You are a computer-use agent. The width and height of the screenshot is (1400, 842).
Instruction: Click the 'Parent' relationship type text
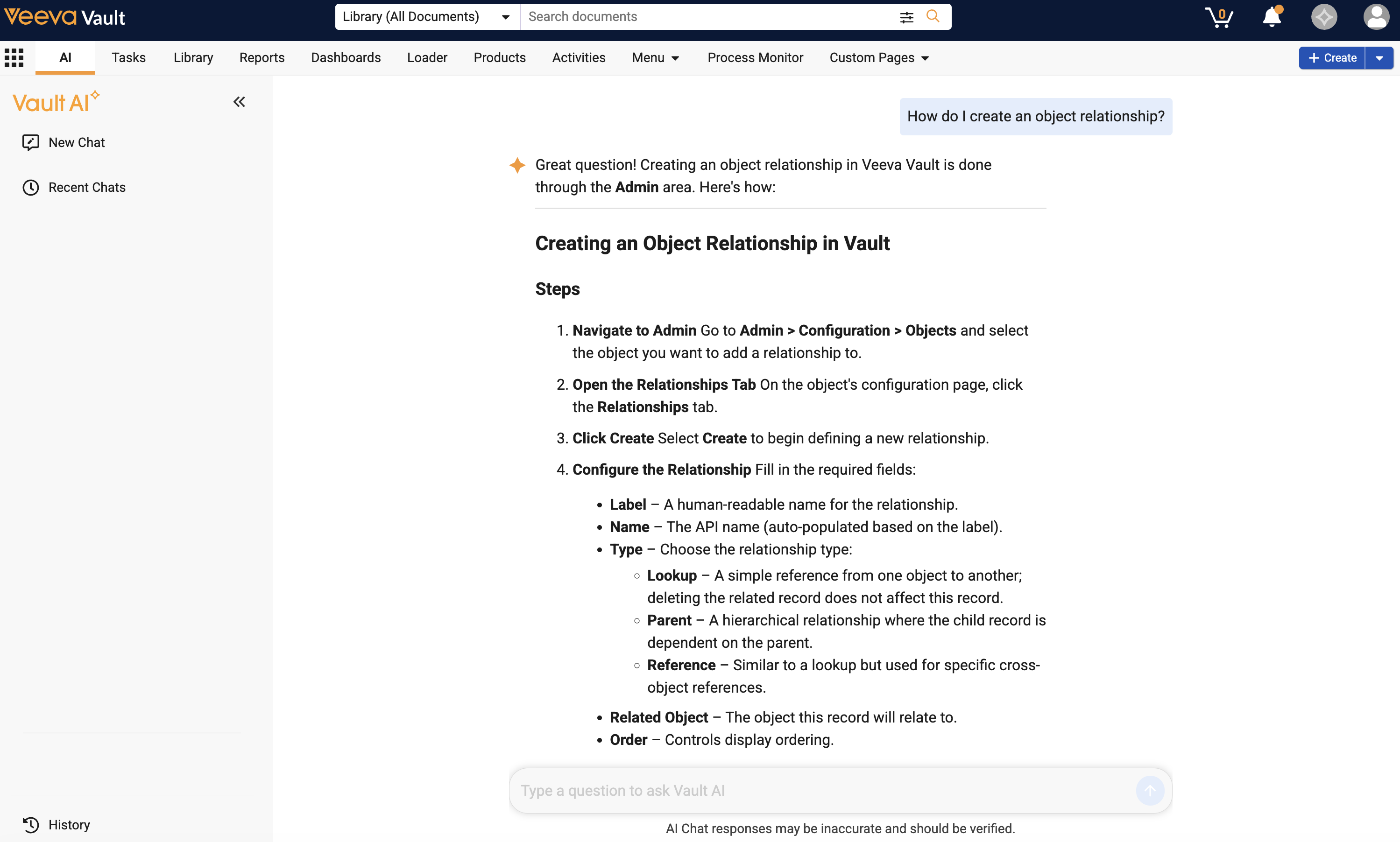pos(669,620)
